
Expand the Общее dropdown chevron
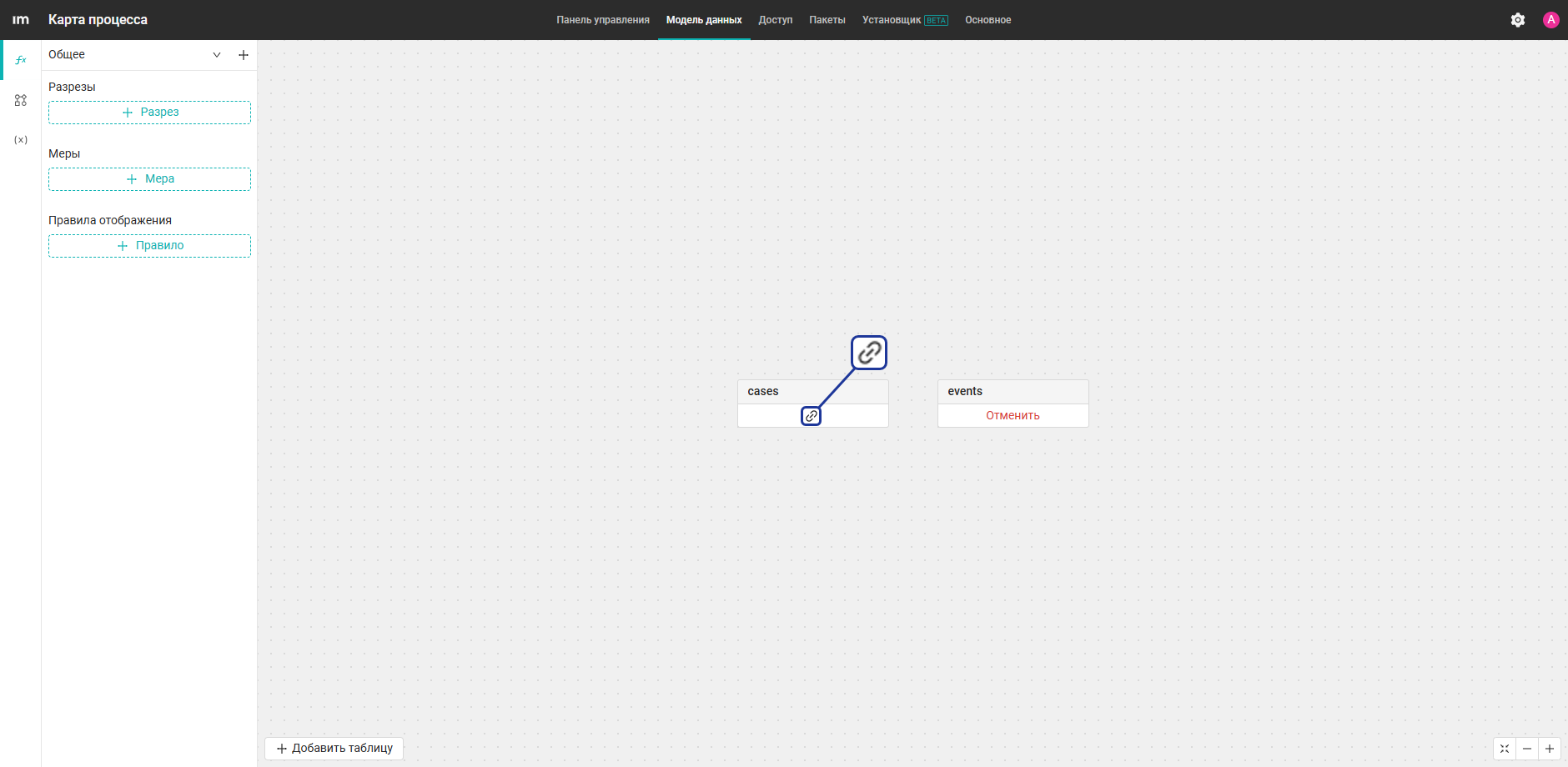point(217,55)
